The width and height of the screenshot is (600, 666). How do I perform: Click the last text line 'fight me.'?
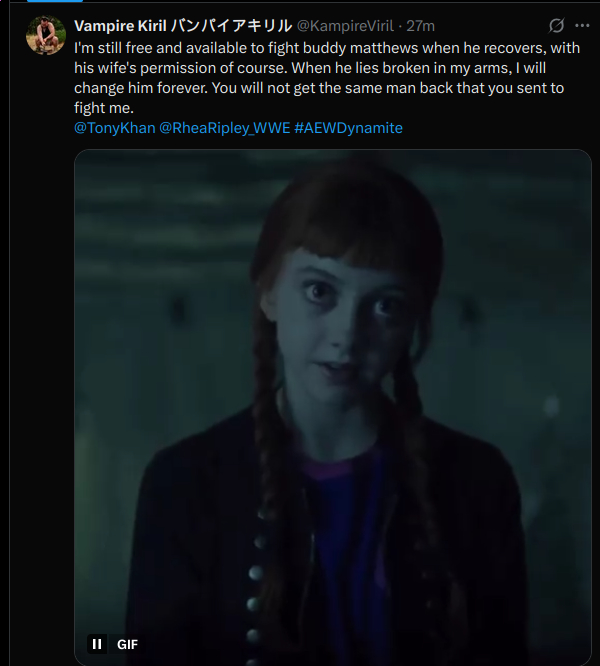pyautogui.click(x=104, y=108)
